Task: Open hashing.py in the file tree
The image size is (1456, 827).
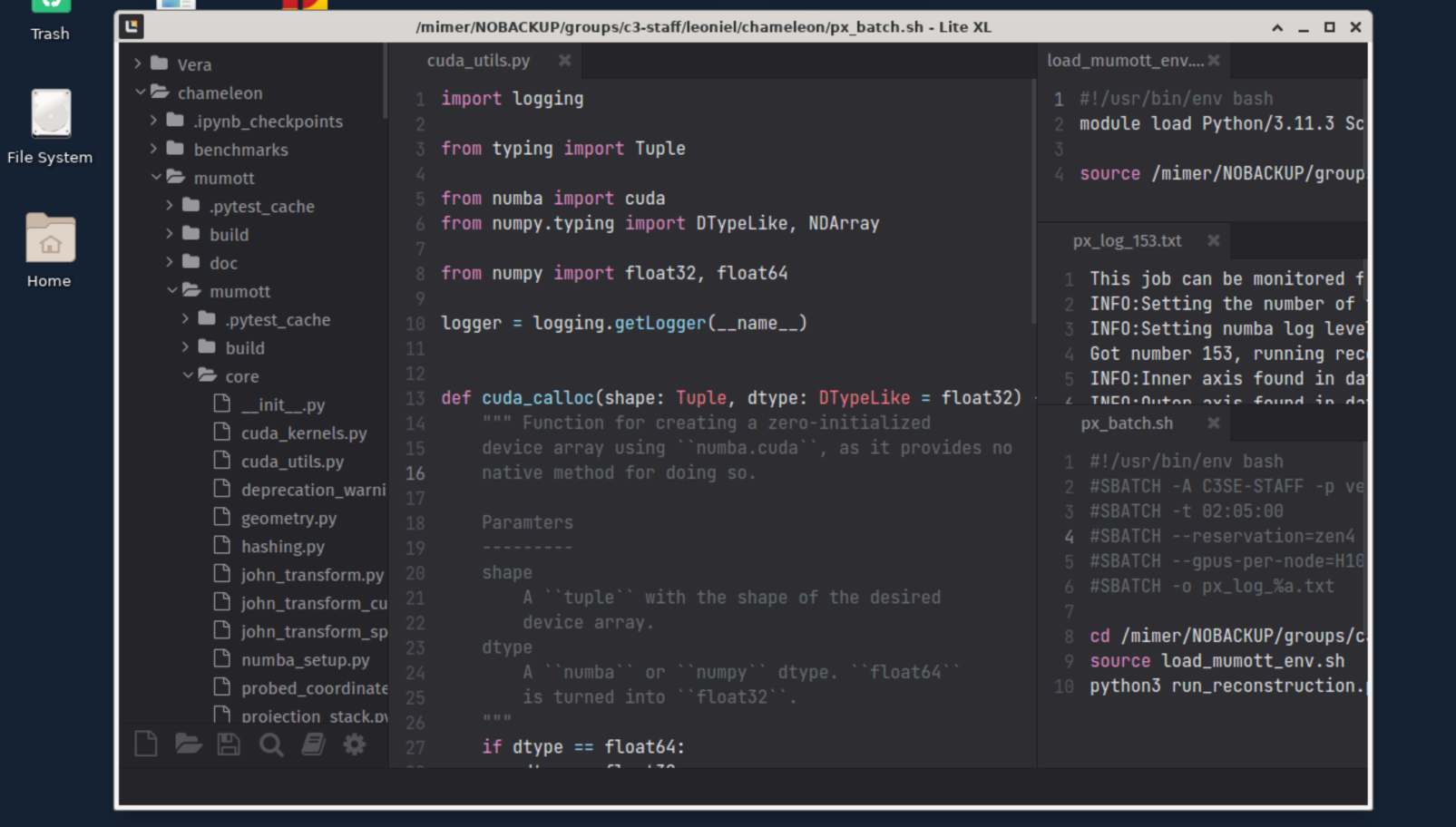Action: pyautogui.click(x=282, y=546)
